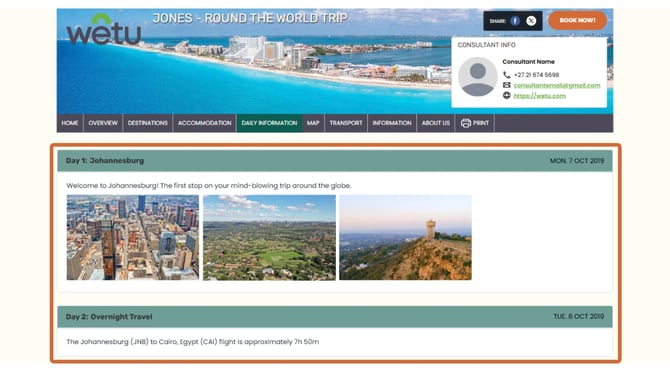Open the https://wetu.com link
670x372 pixels.
tap(539, 96)
